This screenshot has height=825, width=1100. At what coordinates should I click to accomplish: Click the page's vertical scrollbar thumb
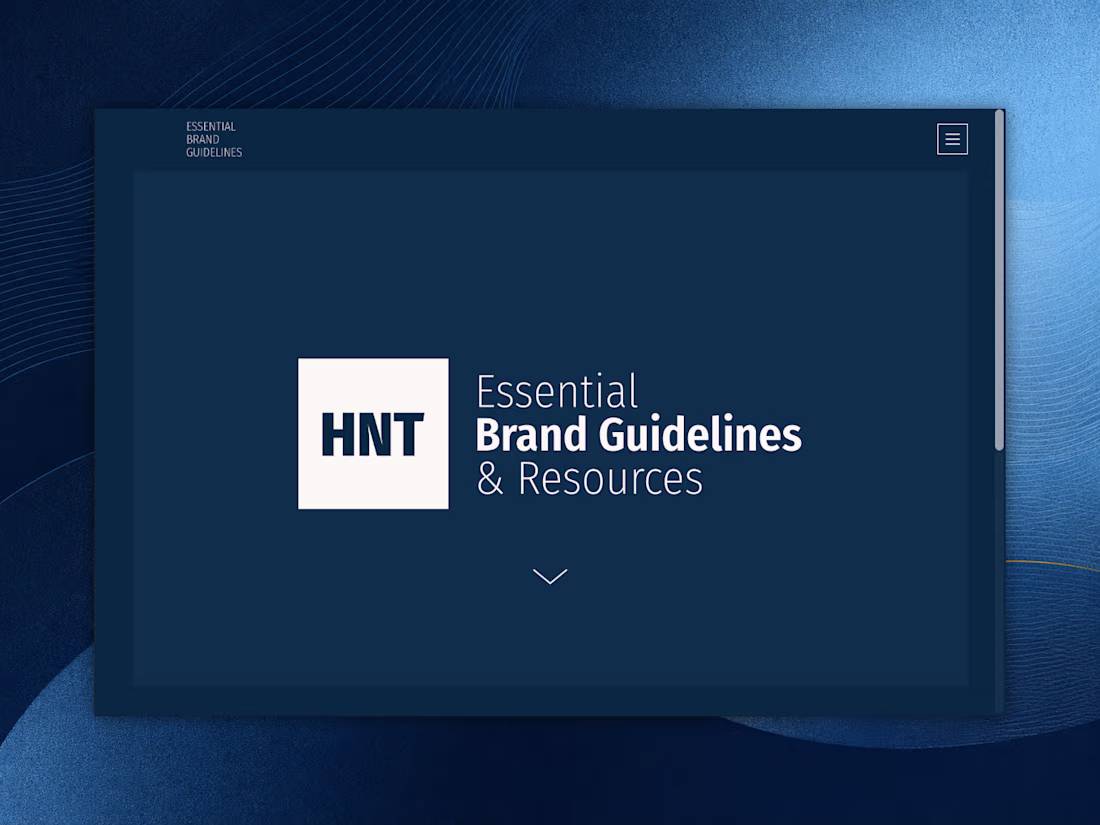999,280
